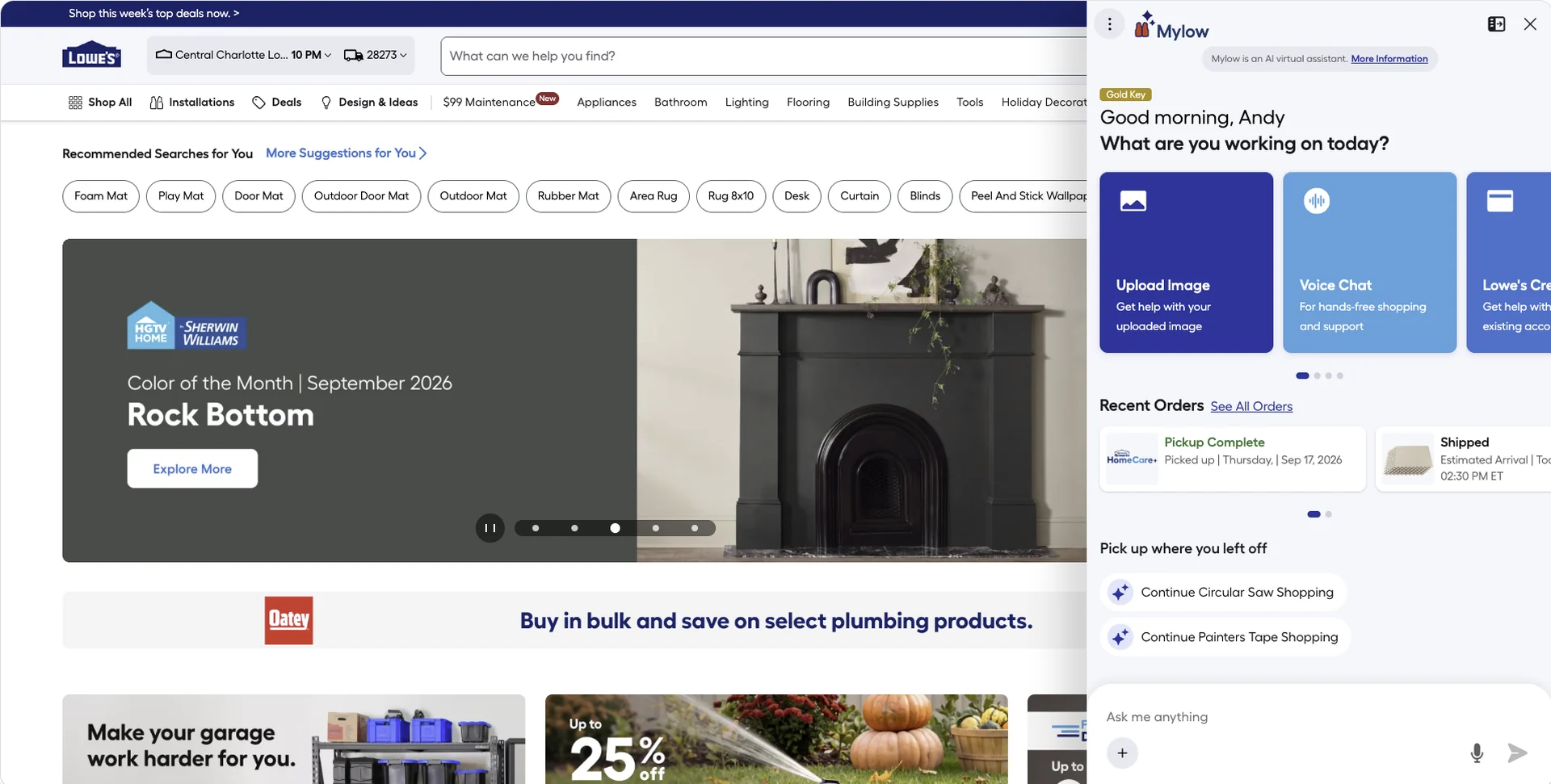Open the Upload Image card
This screenshot has width=1551, height=784.
click(x=1186, y=262)
